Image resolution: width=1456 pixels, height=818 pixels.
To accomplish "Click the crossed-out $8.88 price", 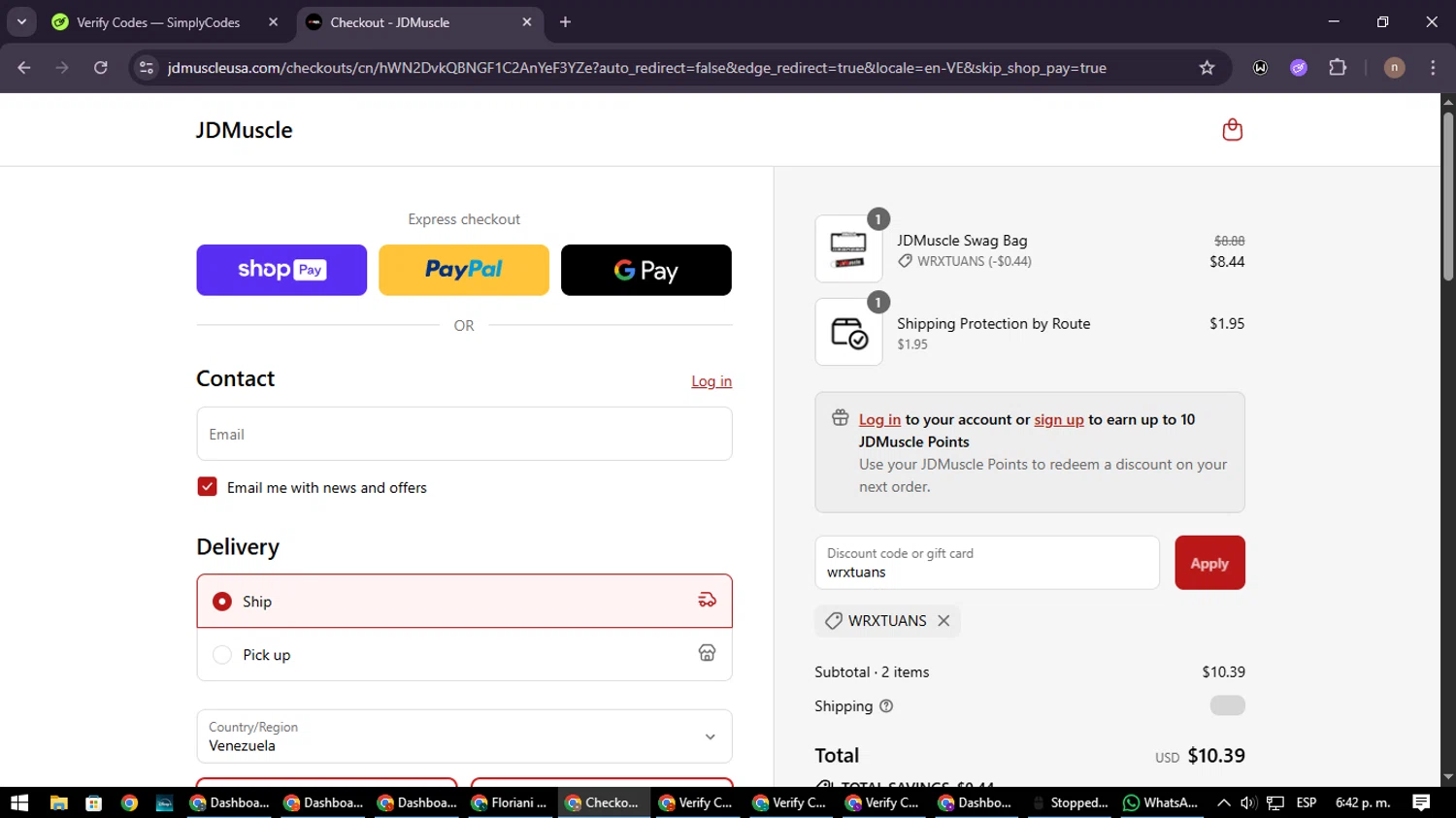I will [1229, 241].
